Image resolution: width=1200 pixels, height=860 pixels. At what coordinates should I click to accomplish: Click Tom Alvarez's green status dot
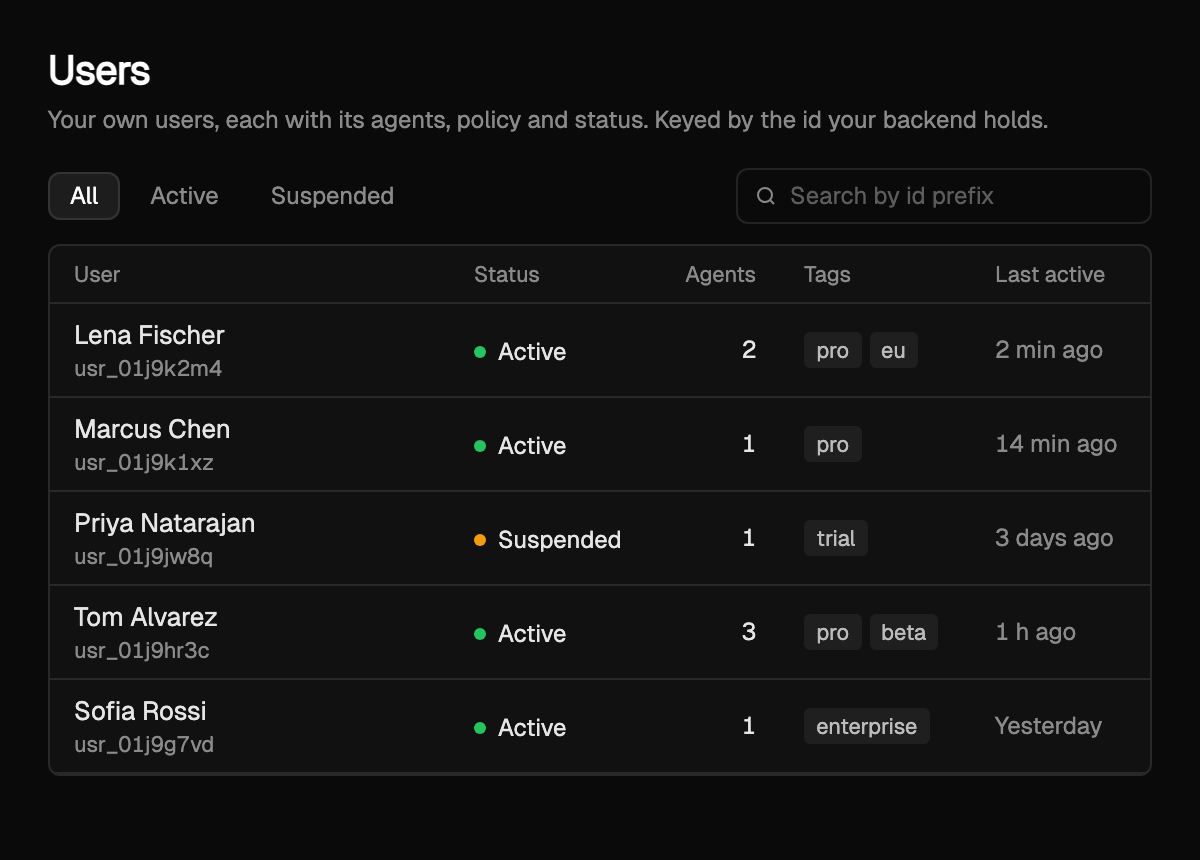click(x=480, y=634)
